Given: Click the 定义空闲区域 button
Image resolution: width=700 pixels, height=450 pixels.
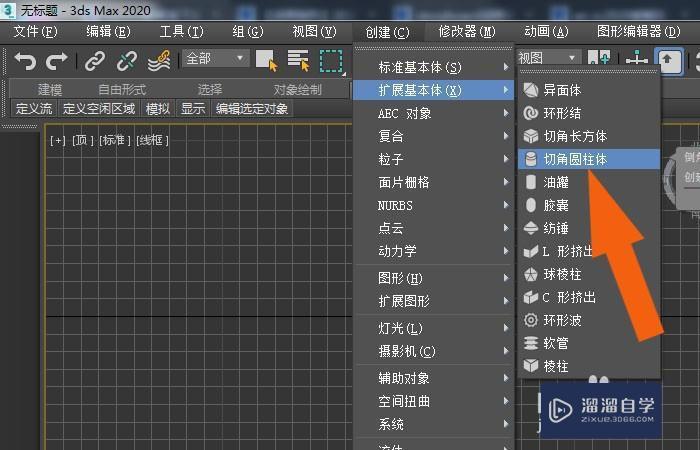Looking at the screenshot, I should pyautogui.click(x=99, y=108).
